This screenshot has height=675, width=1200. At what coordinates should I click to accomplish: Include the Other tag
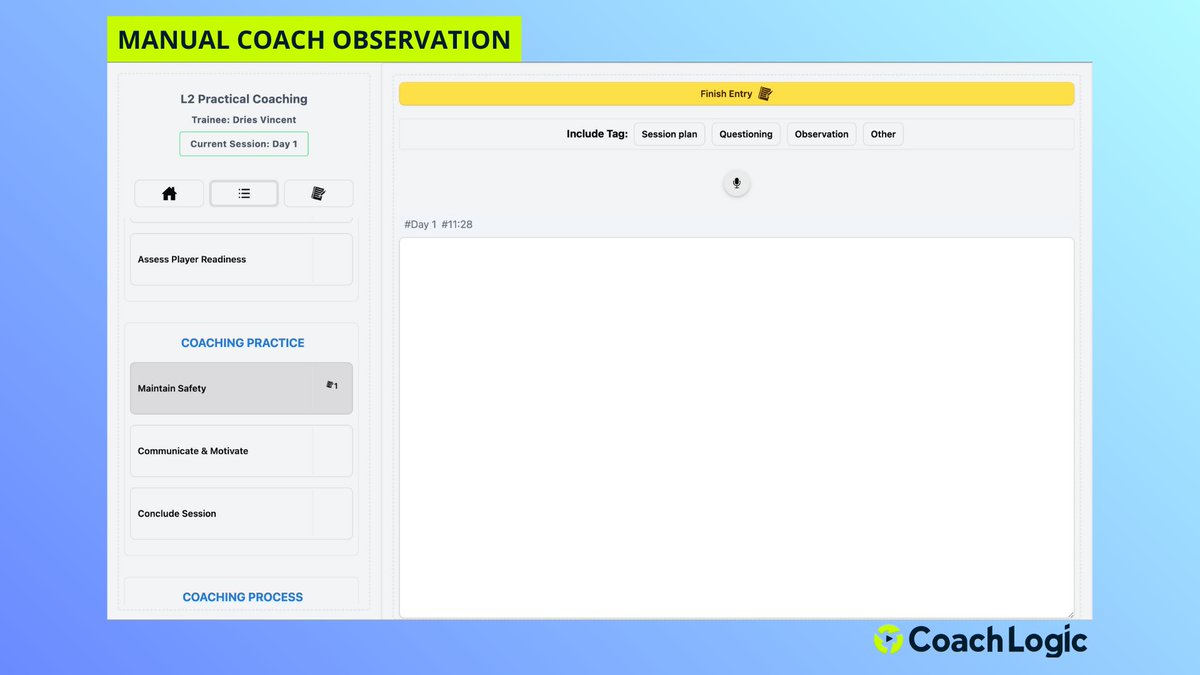point(883,134)
